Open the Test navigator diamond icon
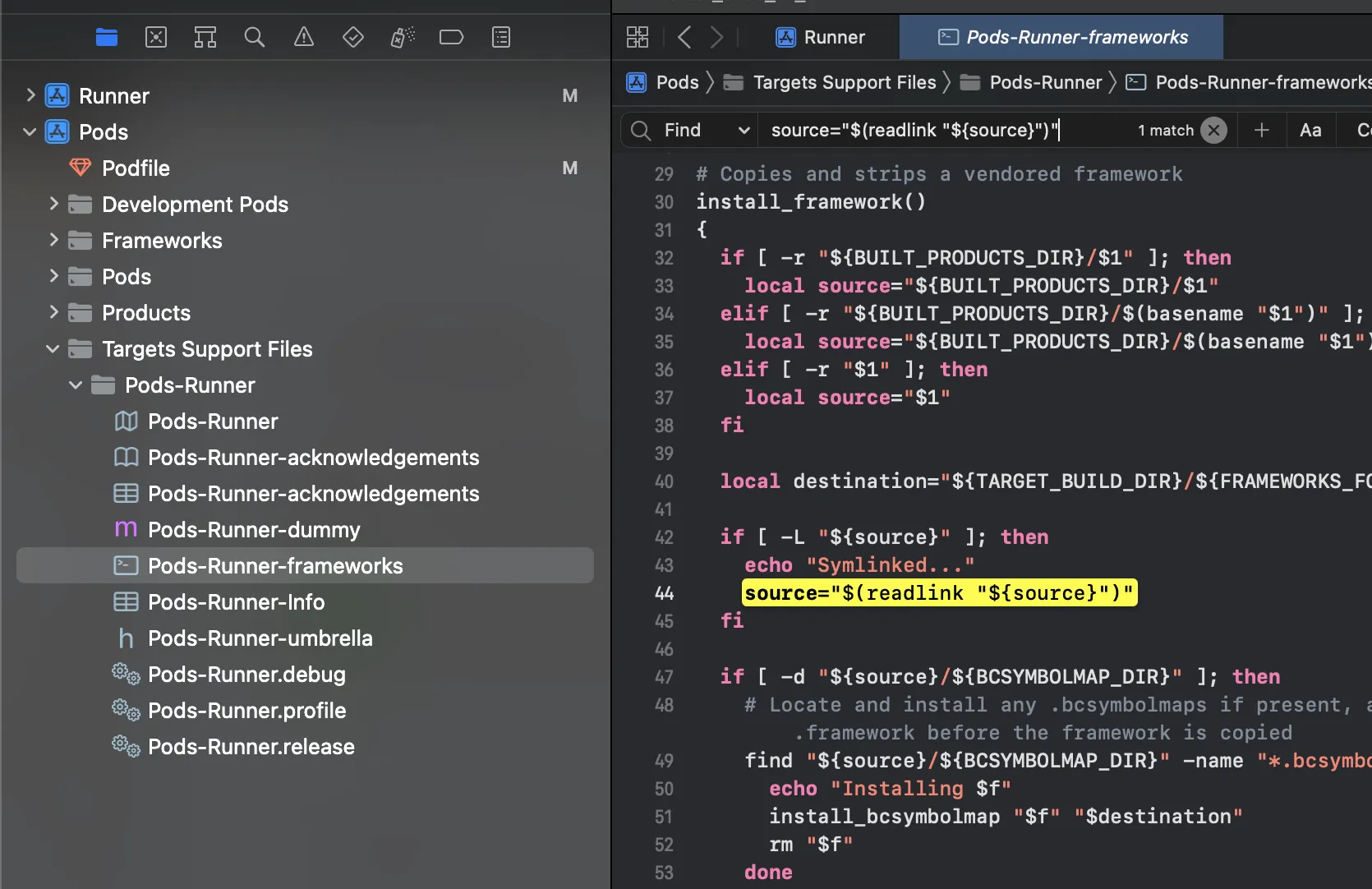This screenshot has width=1372, height=889. click(x=353, y=37)
